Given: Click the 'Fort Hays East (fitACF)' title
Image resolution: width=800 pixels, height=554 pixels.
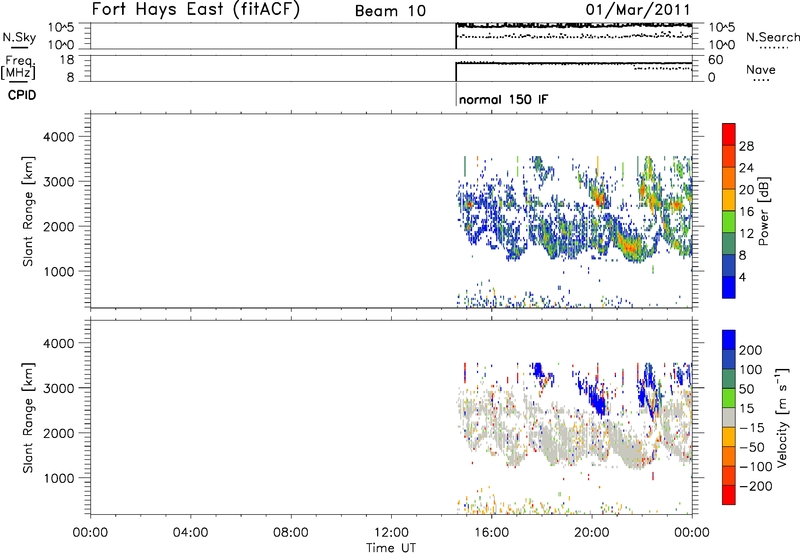Looking at the screenshot, I should [x=196, y=9].
